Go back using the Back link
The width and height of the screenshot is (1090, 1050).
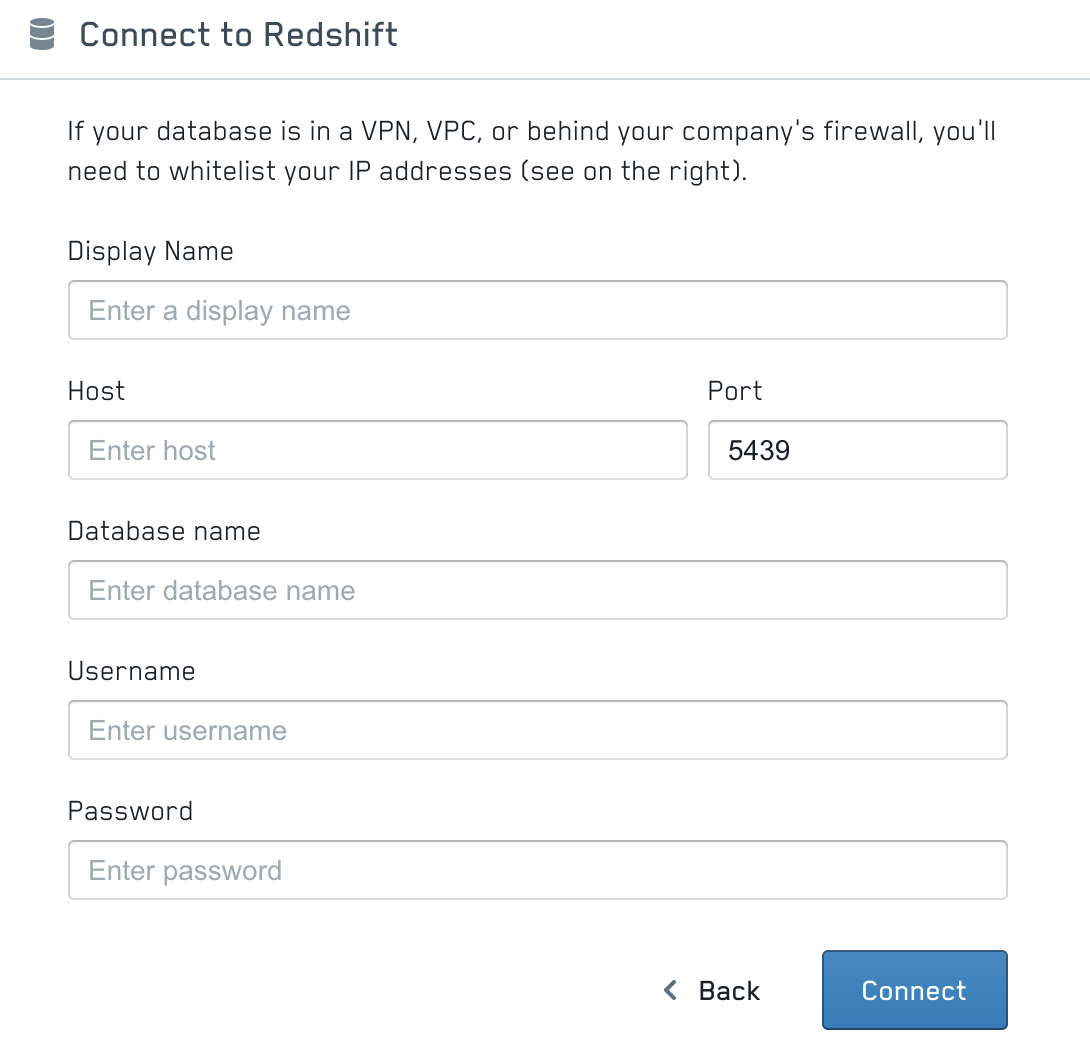pyautogui.click(x=729, y=990)
